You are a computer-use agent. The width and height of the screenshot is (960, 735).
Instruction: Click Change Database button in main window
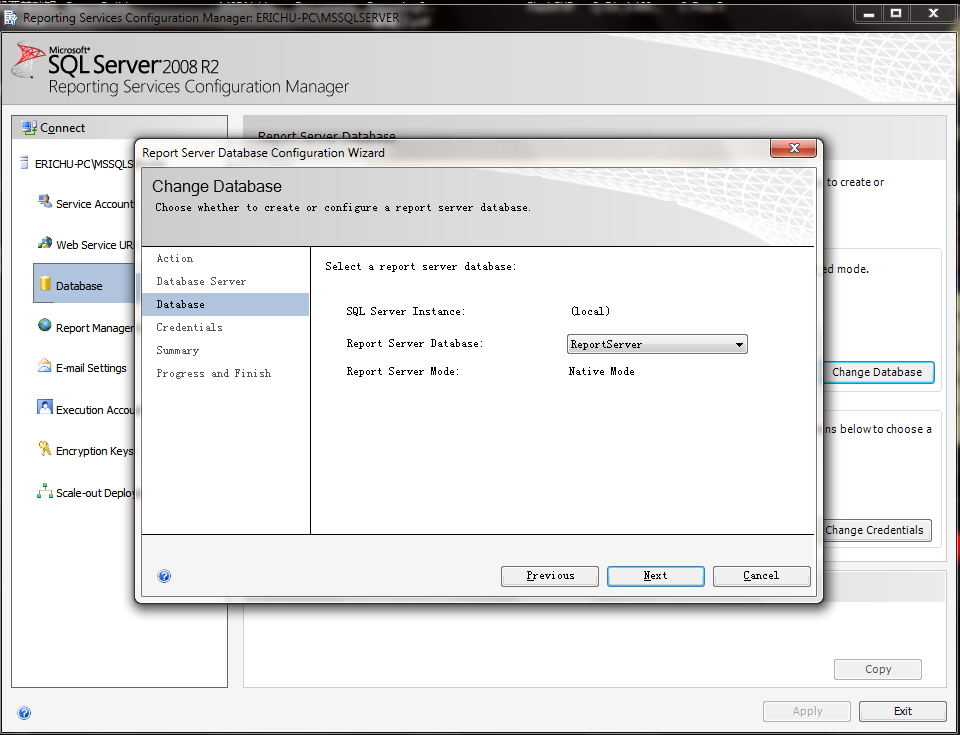point(878,372)
